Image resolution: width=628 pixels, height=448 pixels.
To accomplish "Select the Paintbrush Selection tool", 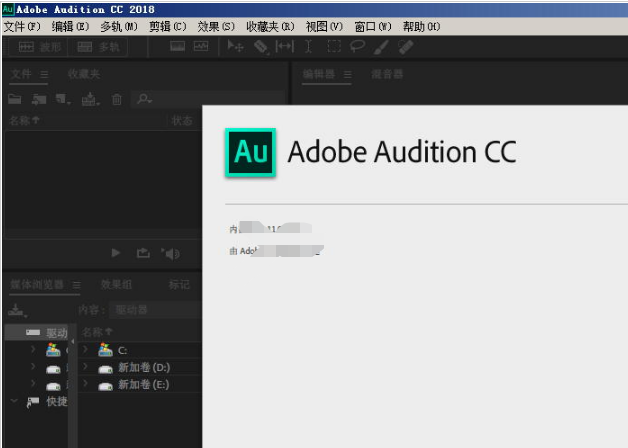I will point(381,47).
